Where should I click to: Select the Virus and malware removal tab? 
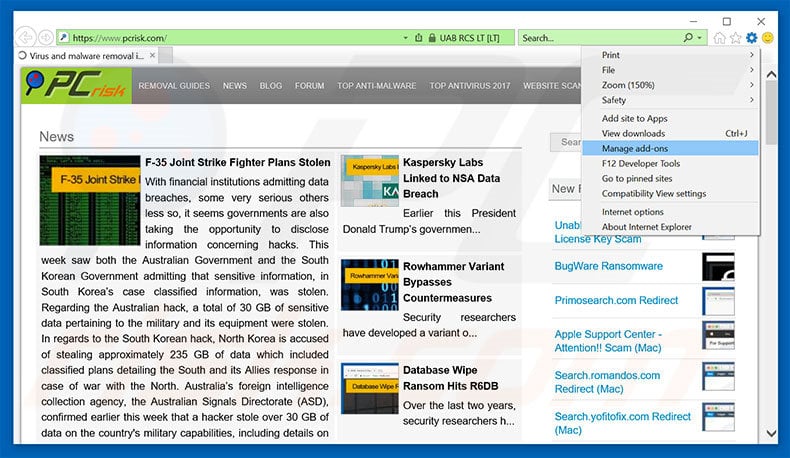(86, 55)
